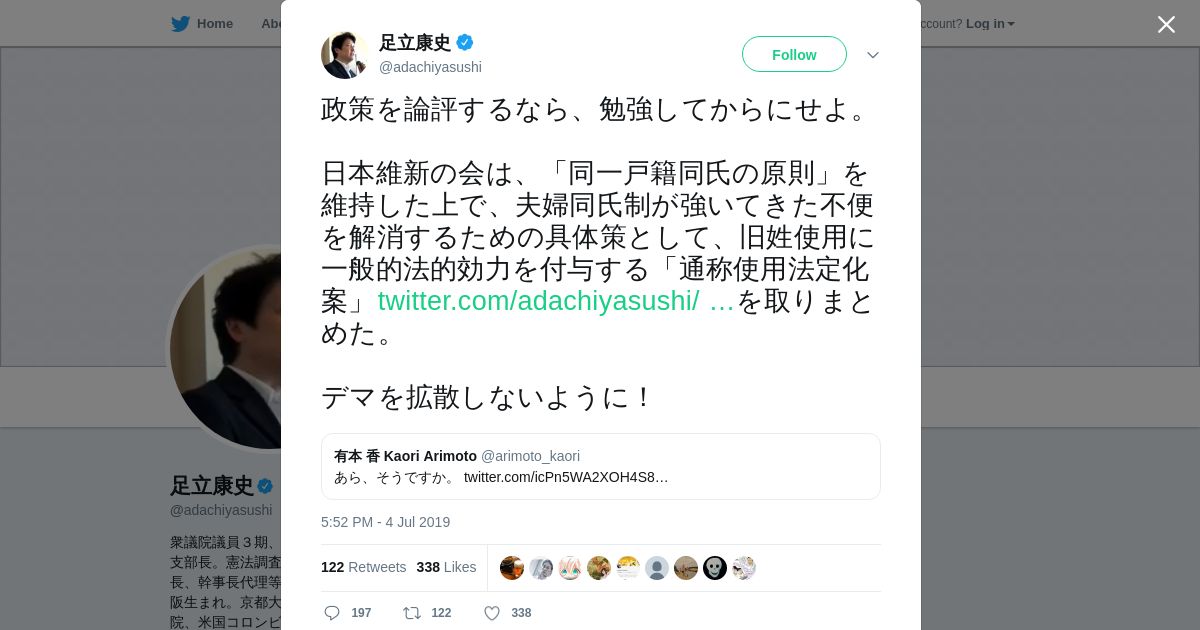Open the Log in dropdown
This screenshot has height=630, width=1200.
(x=990, y=23)
